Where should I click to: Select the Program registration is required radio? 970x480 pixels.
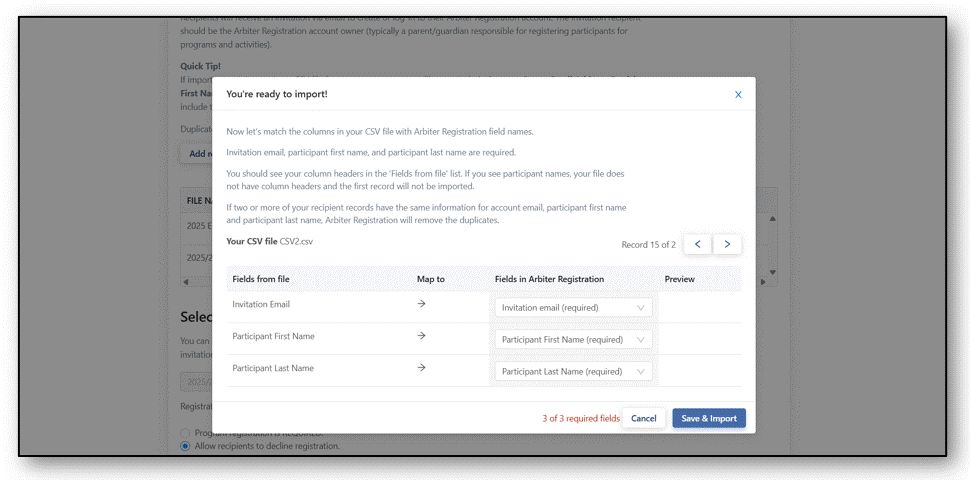click(185, 433)
